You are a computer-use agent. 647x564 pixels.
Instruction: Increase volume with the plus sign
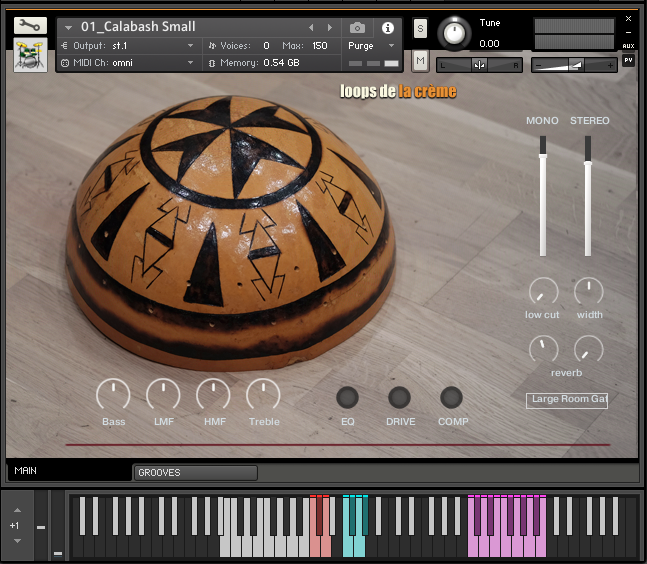click(610, 65)
